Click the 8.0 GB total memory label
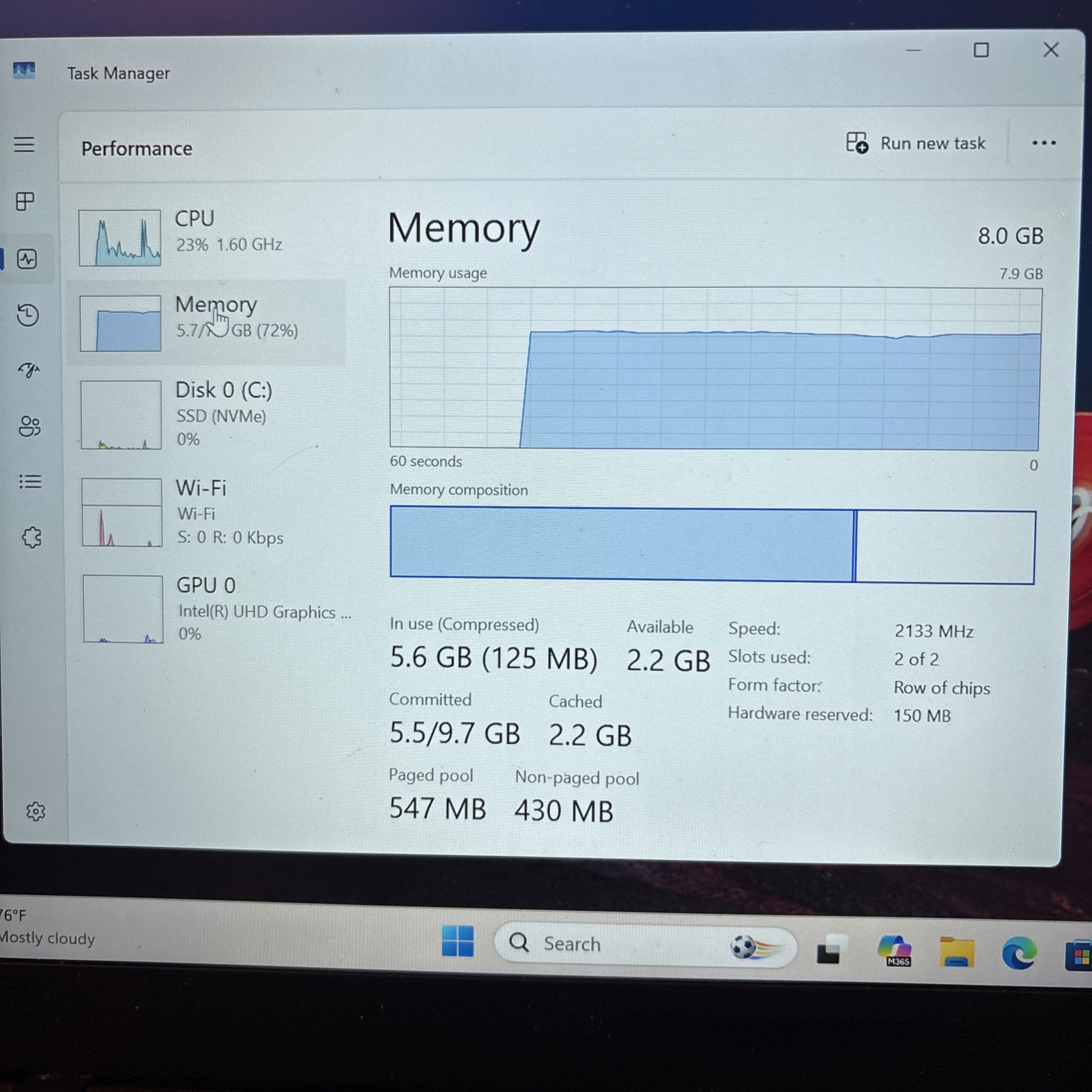The image size is (1092, 1092). point(1011,235)
